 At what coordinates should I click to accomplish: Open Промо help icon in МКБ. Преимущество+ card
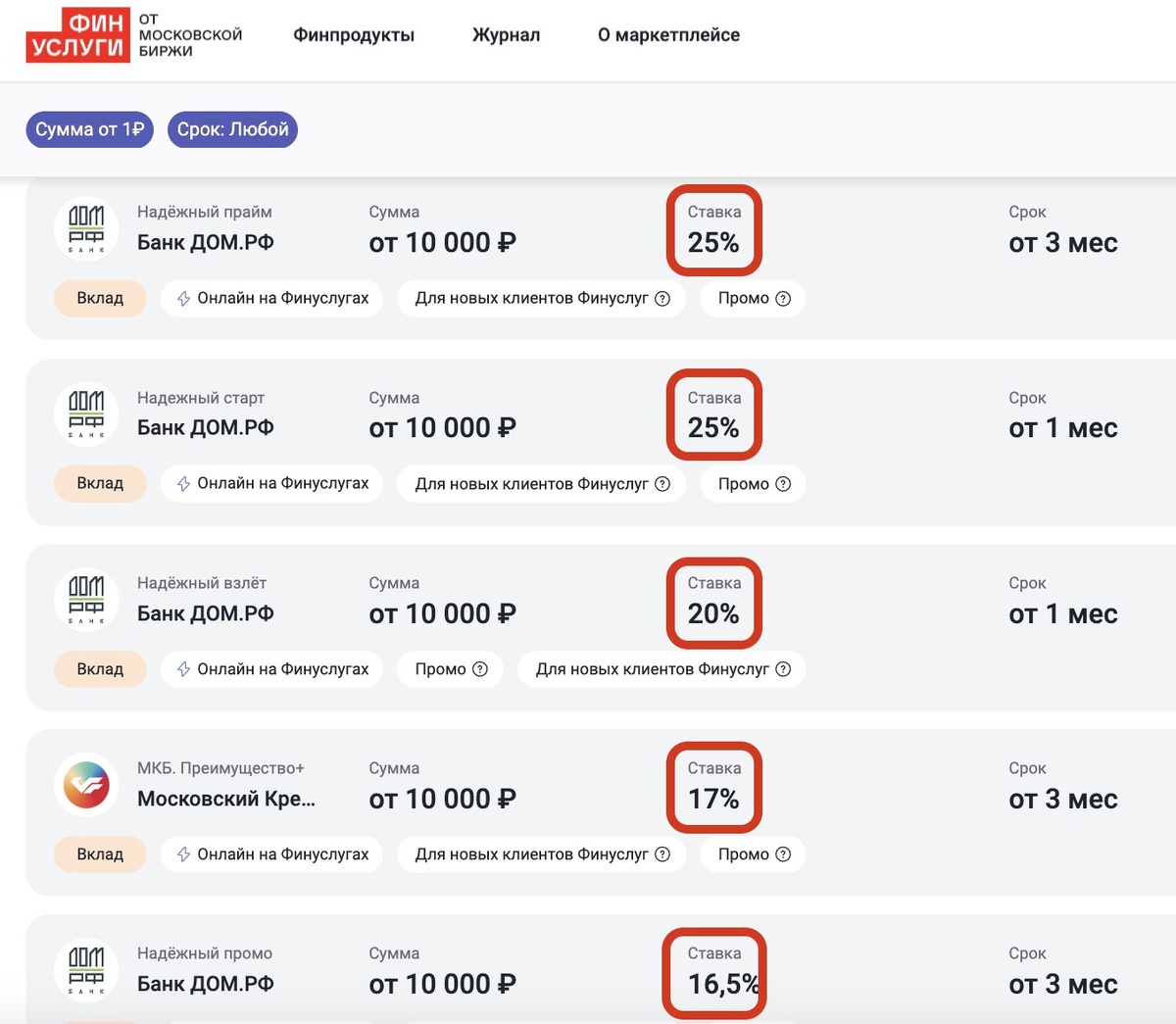783,854
